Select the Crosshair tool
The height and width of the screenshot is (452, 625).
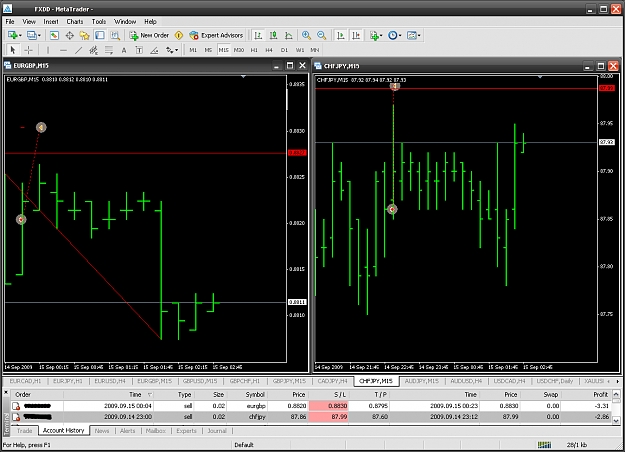click(28, 50)
